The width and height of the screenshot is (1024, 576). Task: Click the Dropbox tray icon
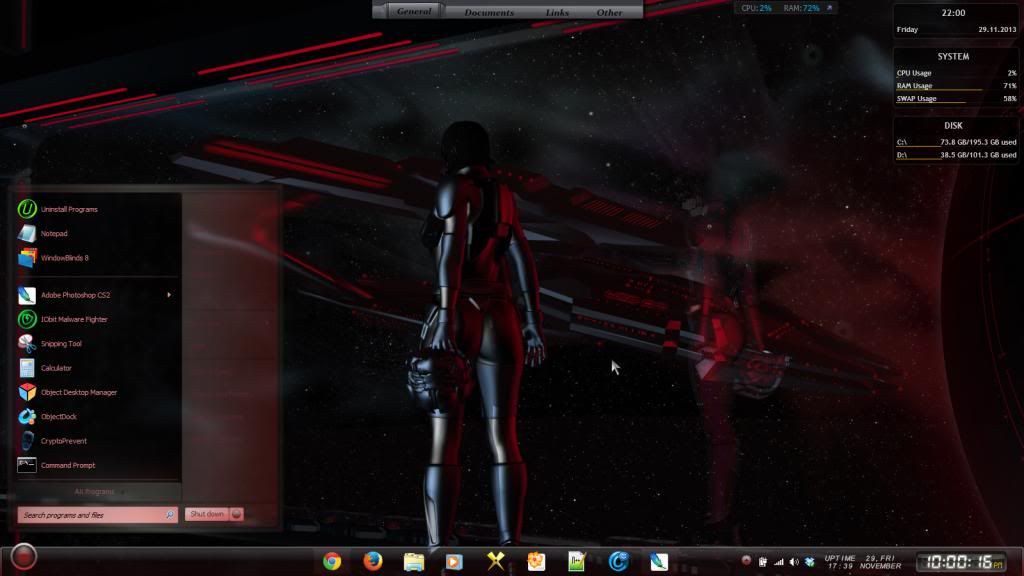(x=810, y=562)
